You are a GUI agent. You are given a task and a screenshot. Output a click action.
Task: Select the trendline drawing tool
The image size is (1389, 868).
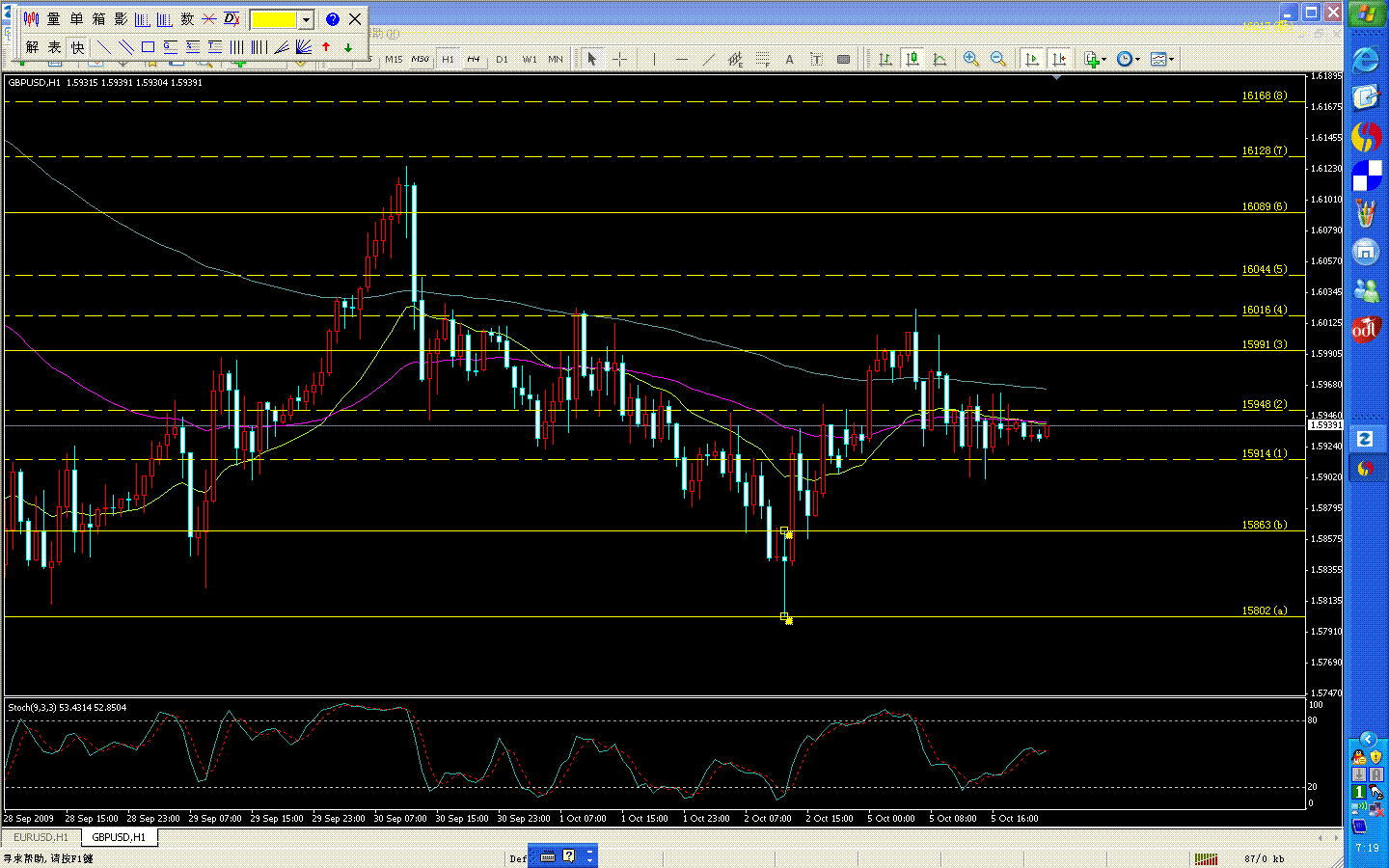[x=709, y=59]
